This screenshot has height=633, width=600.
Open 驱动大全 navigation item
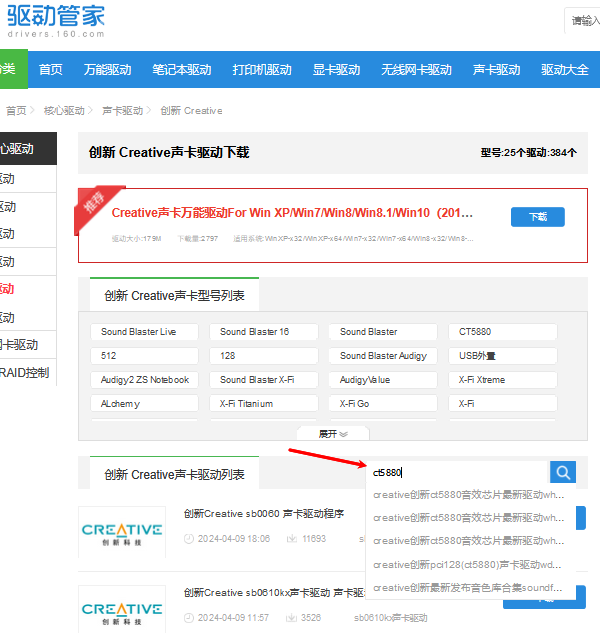click(565, 69)
